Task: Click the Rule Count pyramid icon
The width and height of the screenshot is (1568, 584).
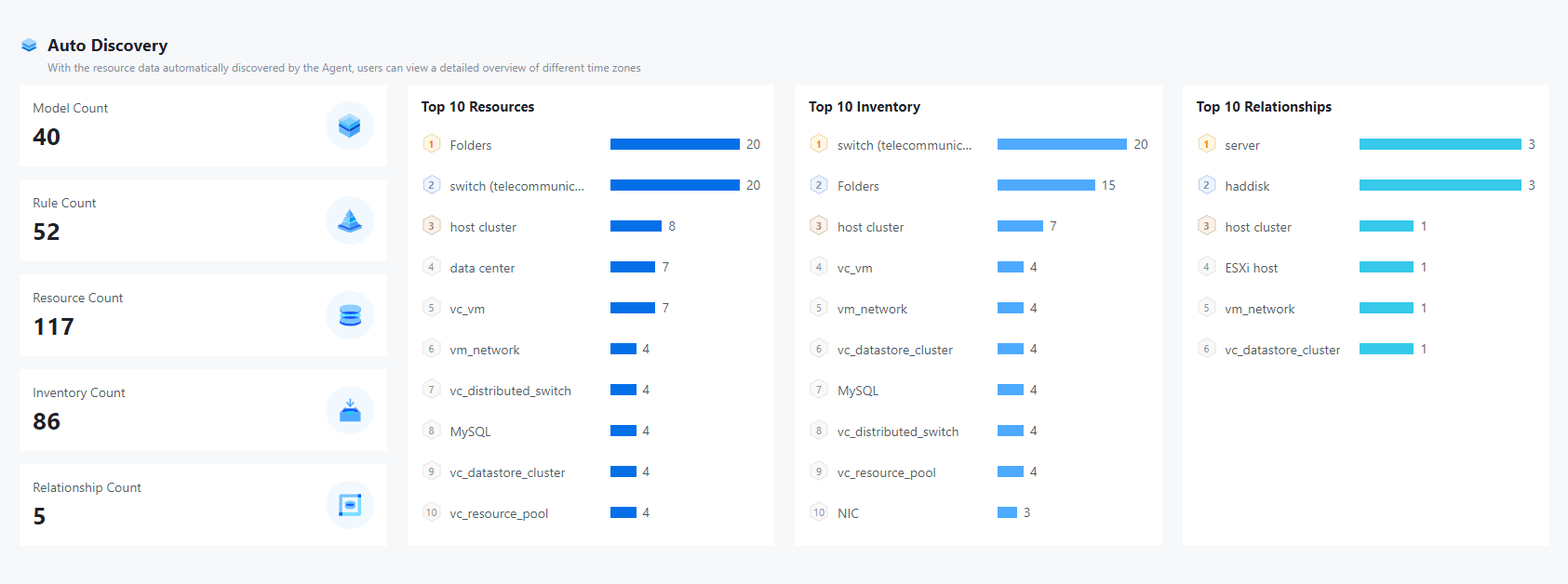Action: (350, 220)
